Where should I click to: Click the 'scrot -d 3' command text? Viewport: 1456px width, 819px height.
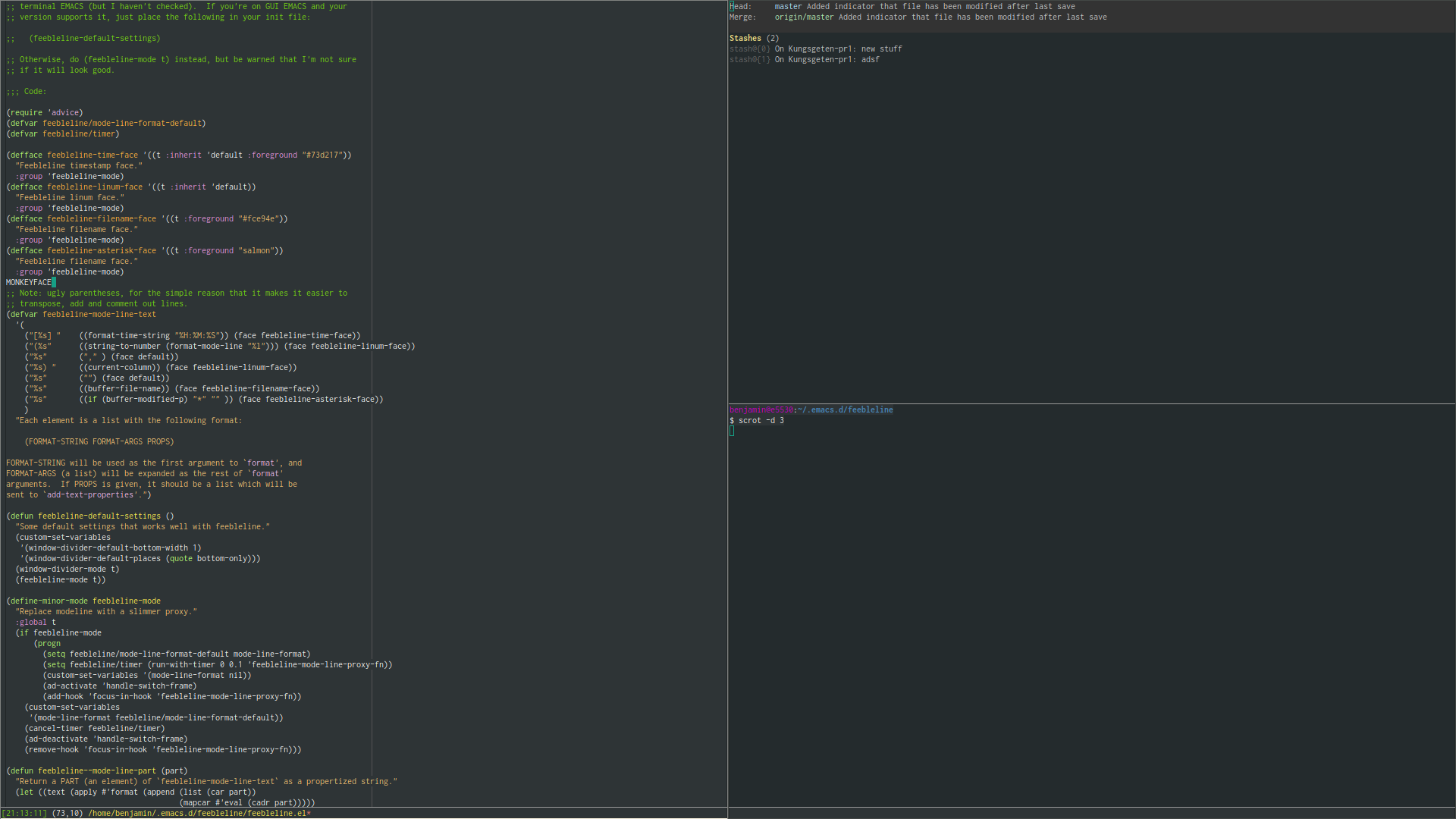761,420
